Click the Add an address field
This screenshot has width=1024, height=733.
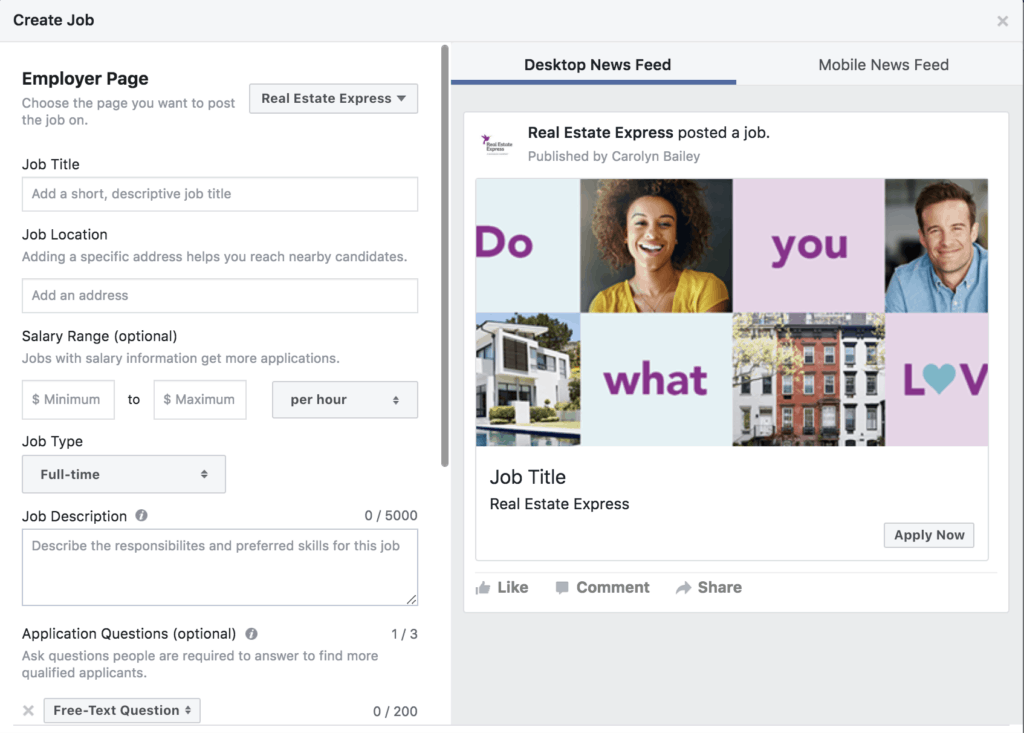pyautogui.click(x=219, y=295)
